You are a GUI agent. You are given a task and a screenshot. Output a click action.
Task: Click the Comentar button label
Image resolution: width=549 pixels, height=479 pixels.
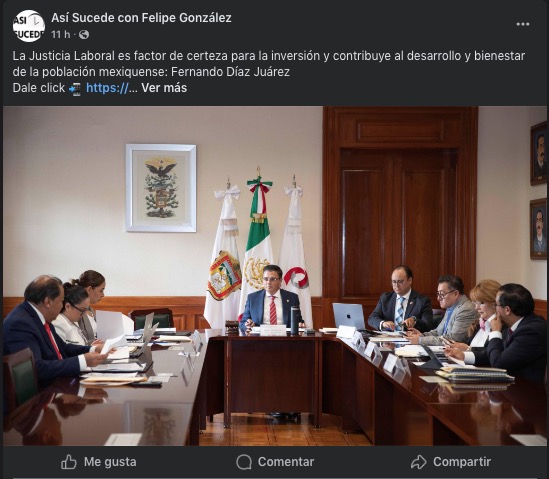pyautogui.click(x=286, y=462)
